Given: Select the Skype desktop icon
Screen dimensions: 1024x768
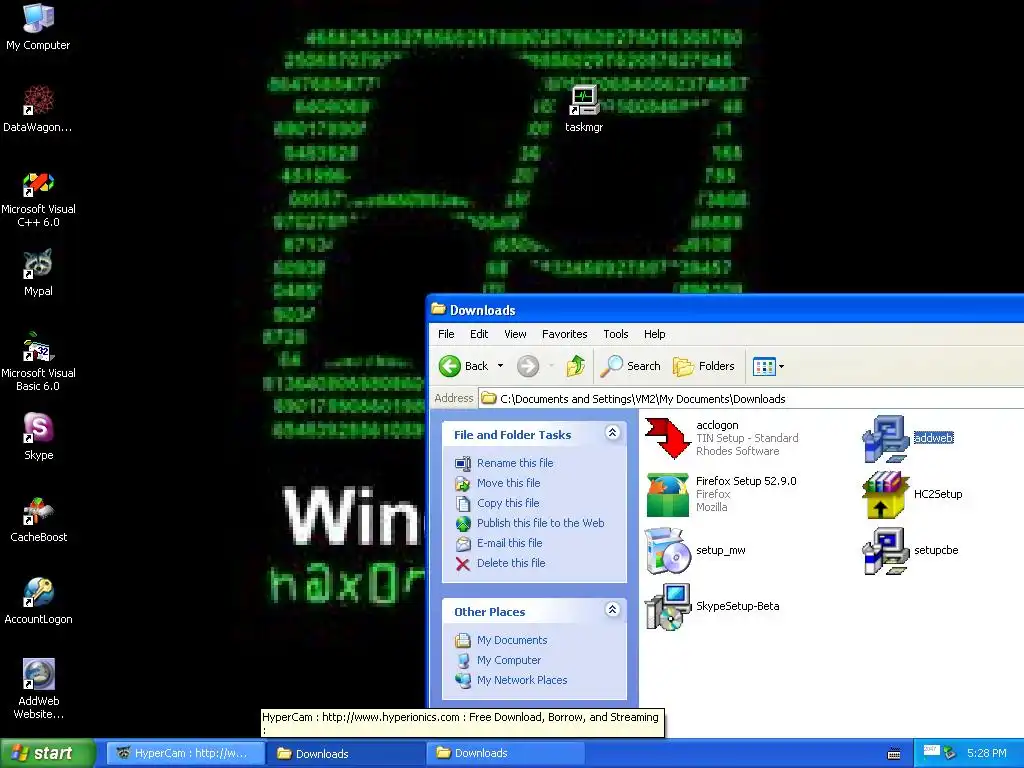Looking at the screenshot, I should click(39, 437).
